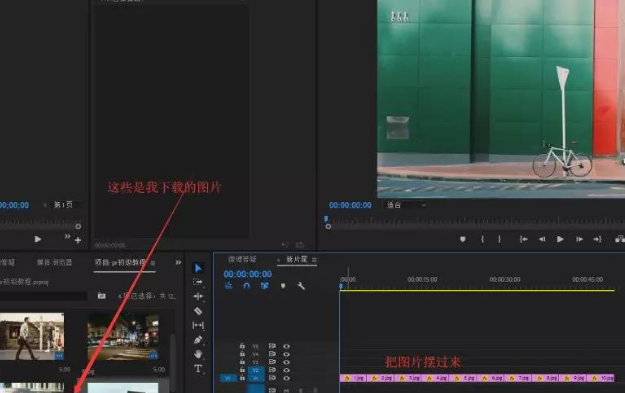The image size is (625, 393).
Task: Hide track V2 output eye
Action: (x=286, y=370)
